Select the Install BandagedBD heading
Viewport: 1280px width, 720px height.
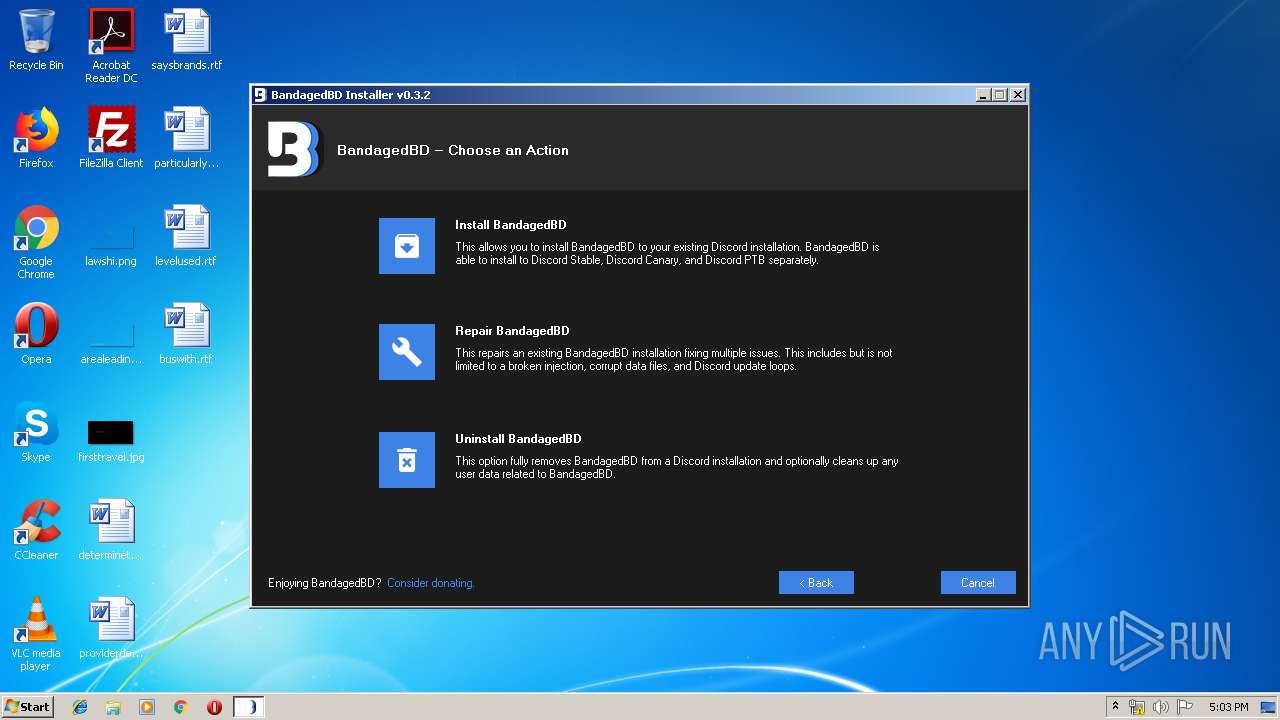511,225
